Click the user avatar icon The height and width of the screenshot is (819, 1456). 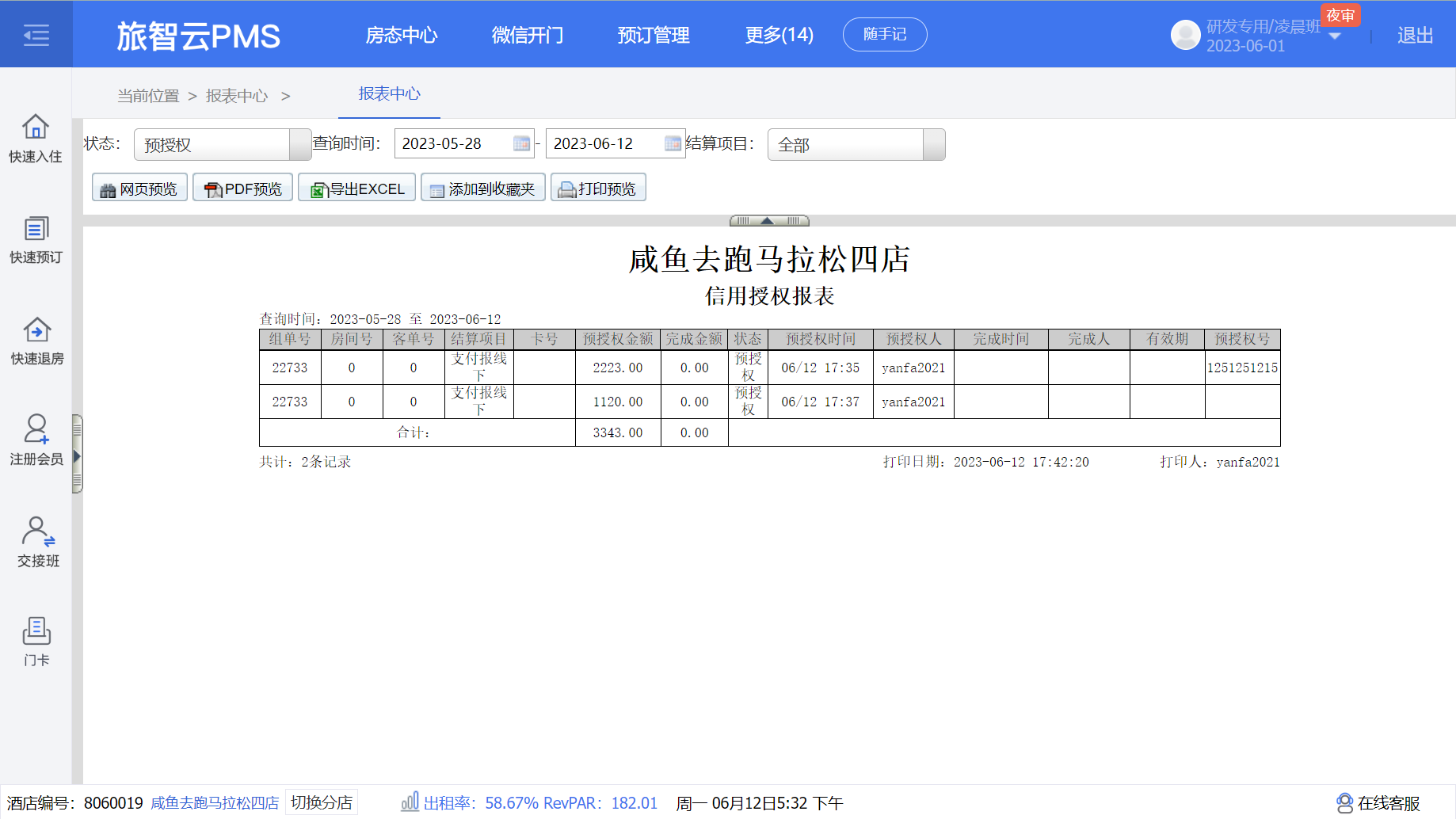coord(1186,35)
